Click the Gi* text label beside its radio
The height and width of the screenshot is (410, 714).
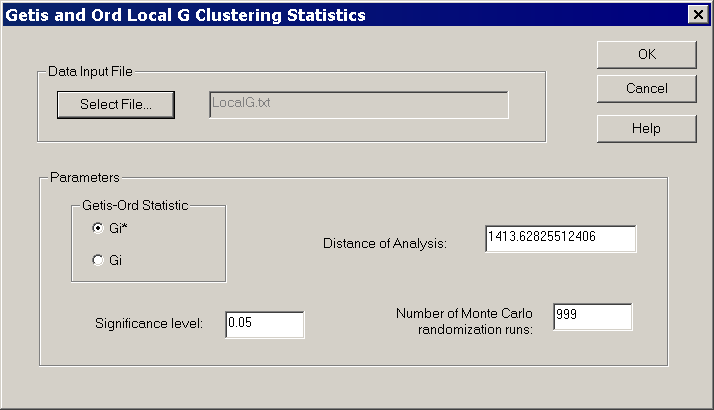(x=118, y=228)
